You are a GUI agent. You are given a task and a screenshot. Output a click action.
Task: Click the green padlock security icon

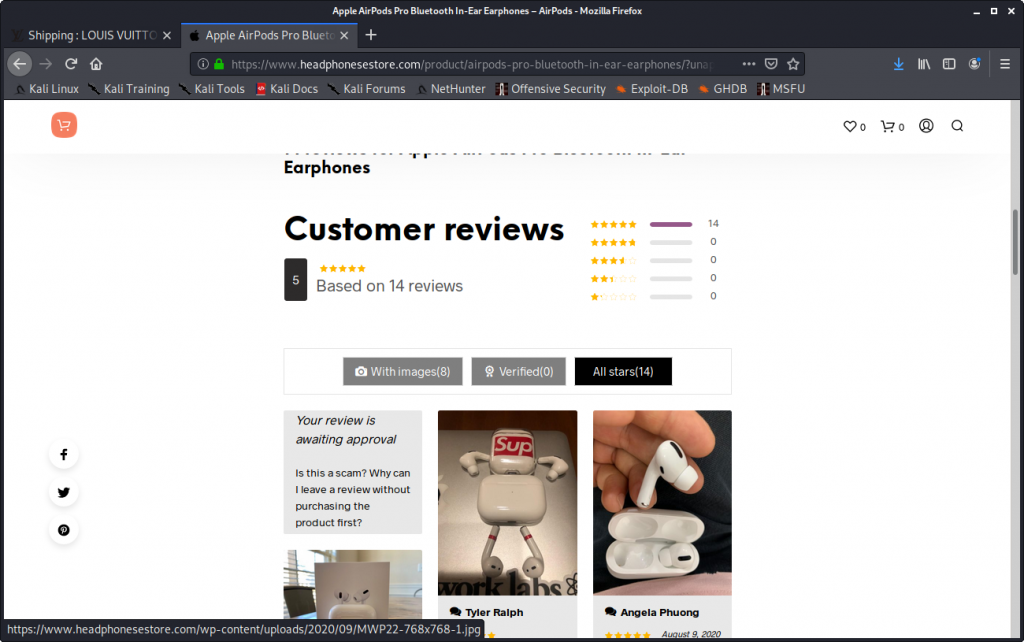point(219,64)
